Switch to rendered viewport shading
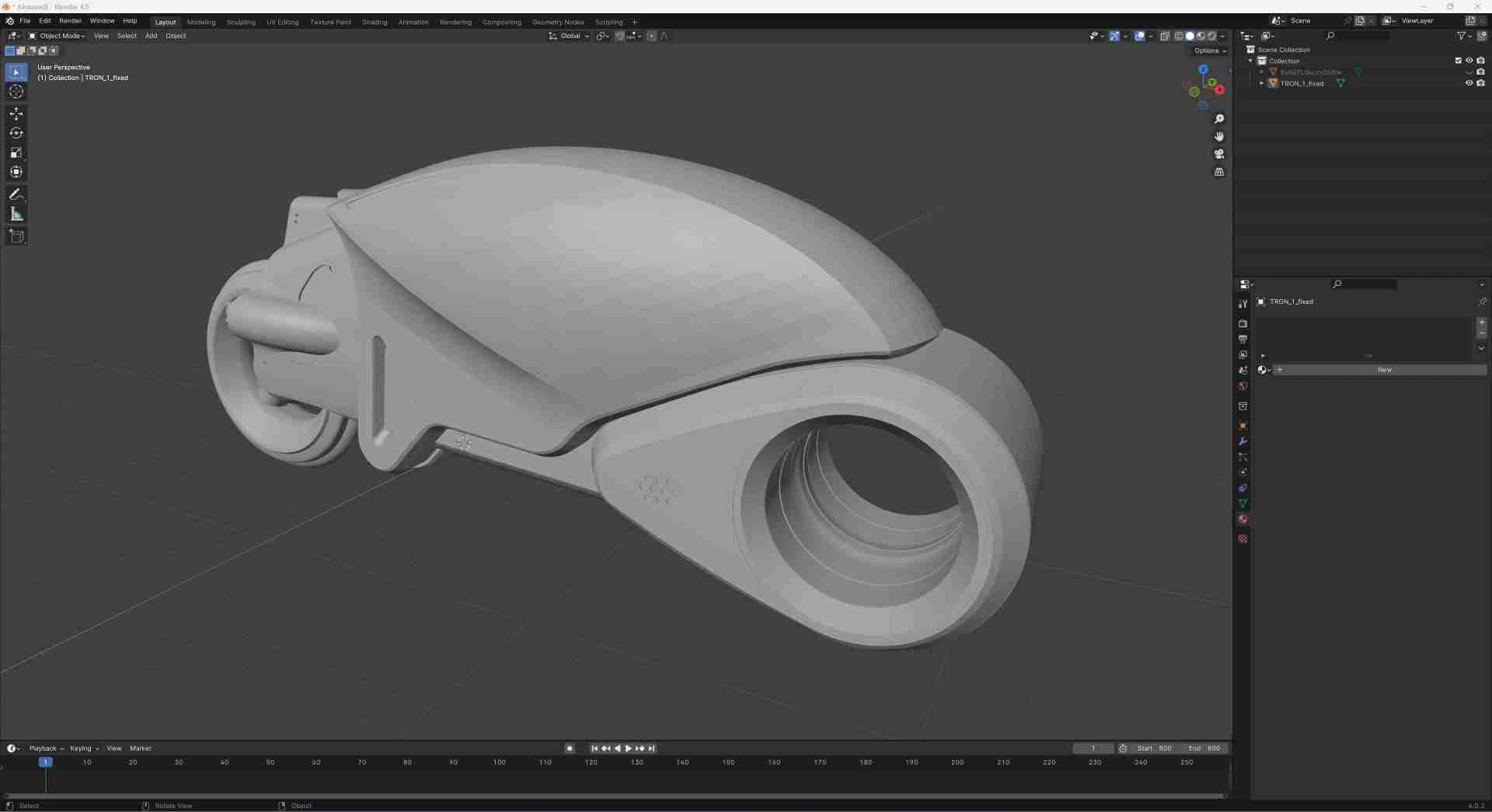1492x812 pixels. click(1211, 36)
